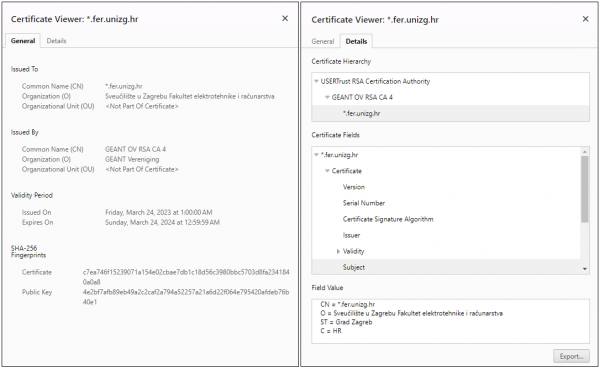This screenshot has width=600, height=369.
Task: Select Details tab in right viewer
Action: coord(356,41)
